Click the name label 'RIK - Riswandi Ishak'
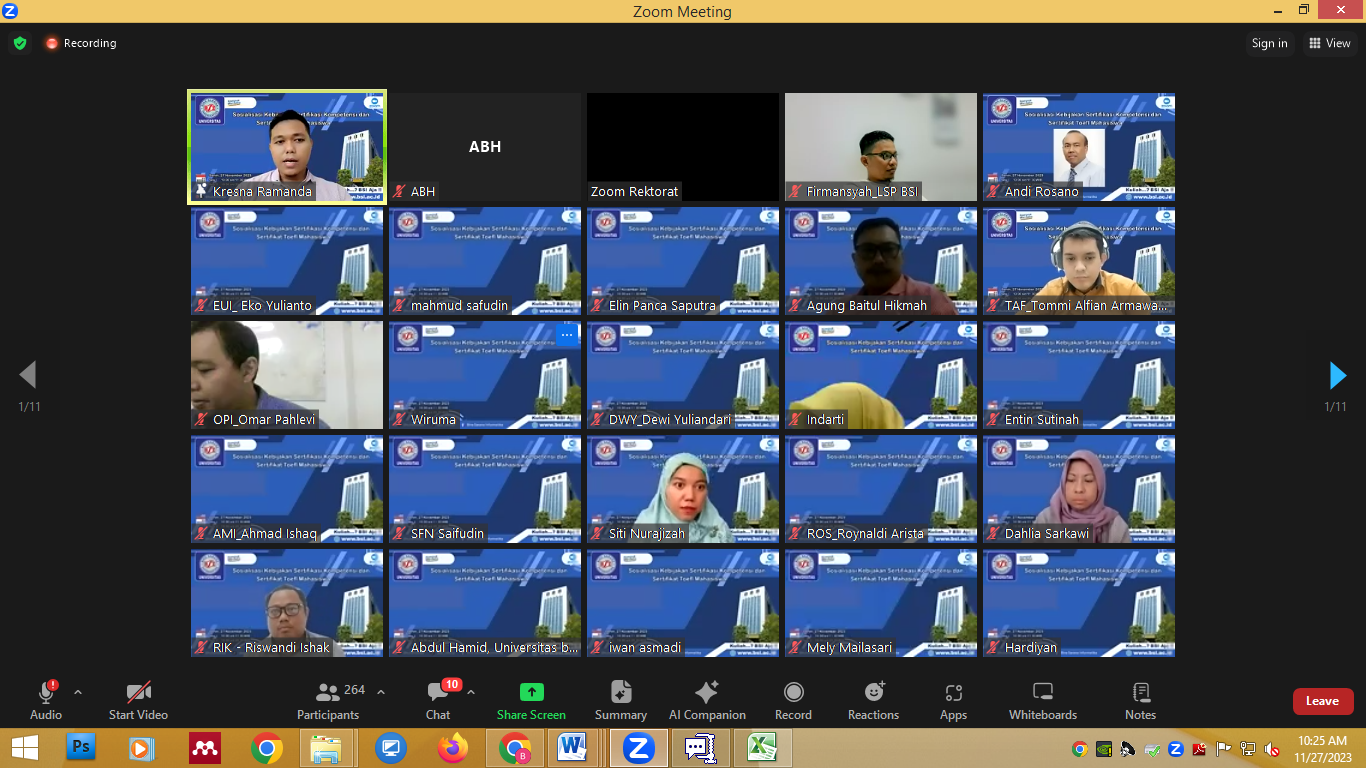Image resolution: width=1366 pixels, height=768 pixels. tap(271, 647)
